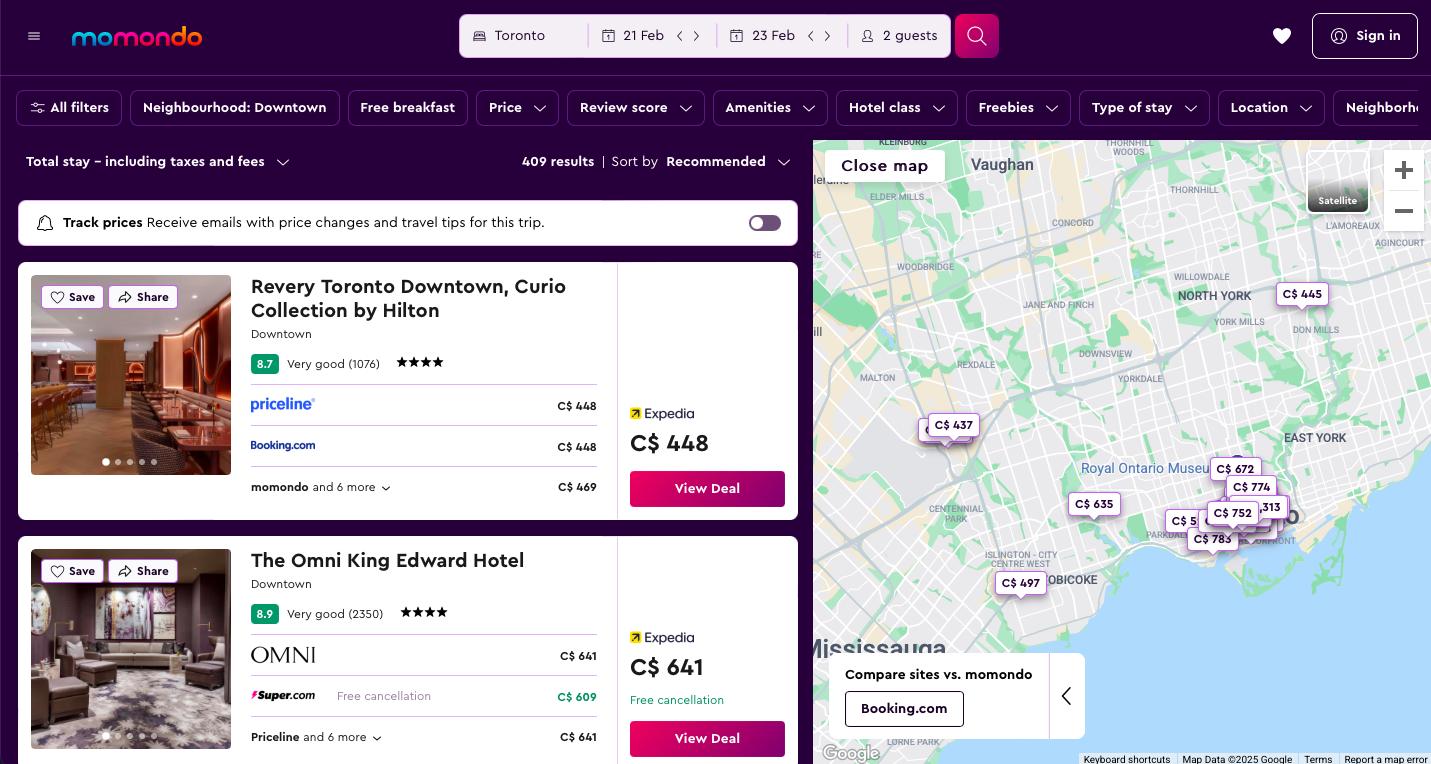Select the C$ 445 map price marker
The height and width of the screenshot is (764, 1431).
pos(1301,294)
